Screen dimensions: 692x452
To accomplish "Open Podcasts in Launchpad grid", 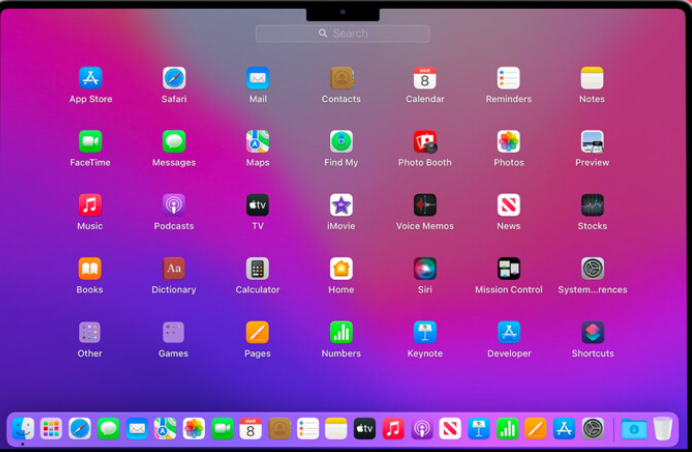I will pyautogui.click(x=174, y=205).
